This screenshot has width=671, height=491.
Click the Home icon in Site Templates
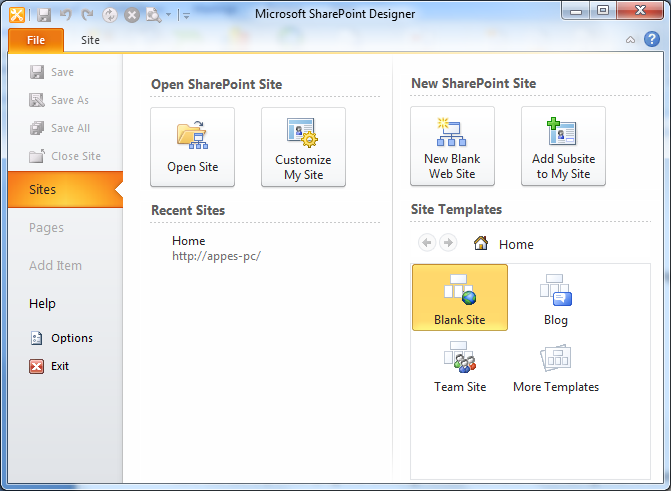click(x=481, y=243)
